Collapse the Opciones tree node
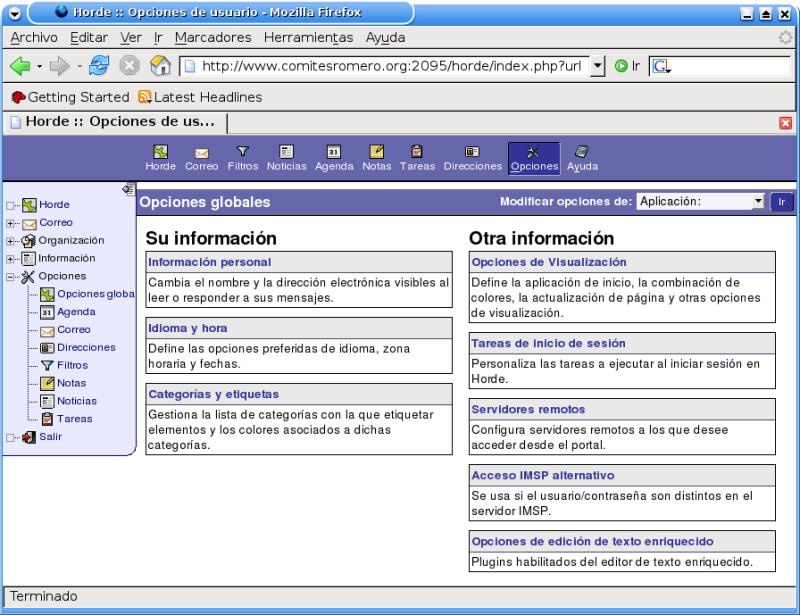Viewport: 800px width, 615px height. tap(10, 276)
